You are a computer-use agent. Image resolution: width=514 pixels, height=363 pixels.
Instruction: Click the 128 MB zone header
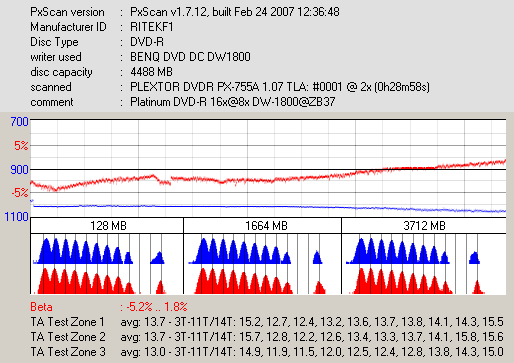[108, 226]
